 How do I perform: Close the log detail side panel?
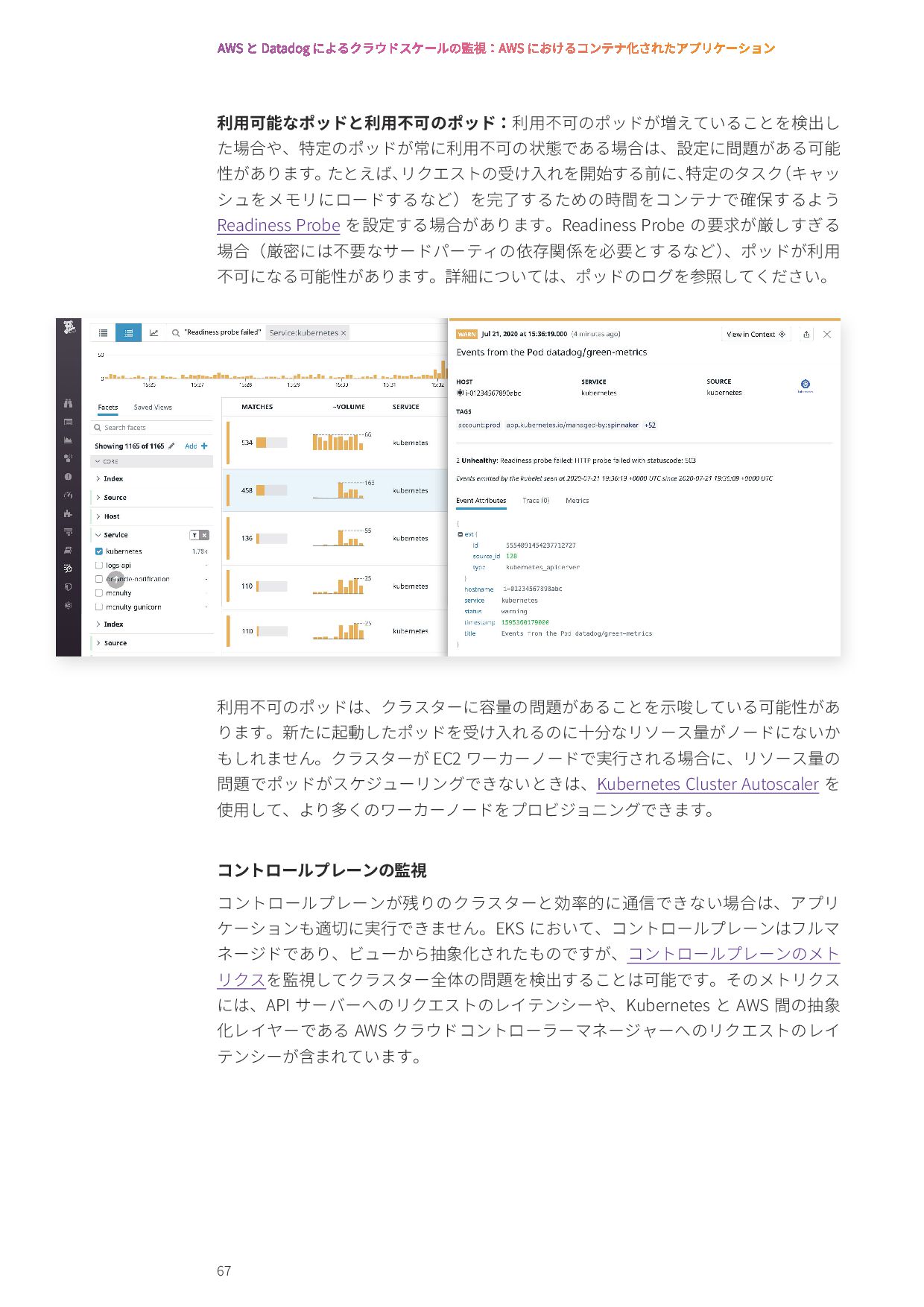point(827,335)
